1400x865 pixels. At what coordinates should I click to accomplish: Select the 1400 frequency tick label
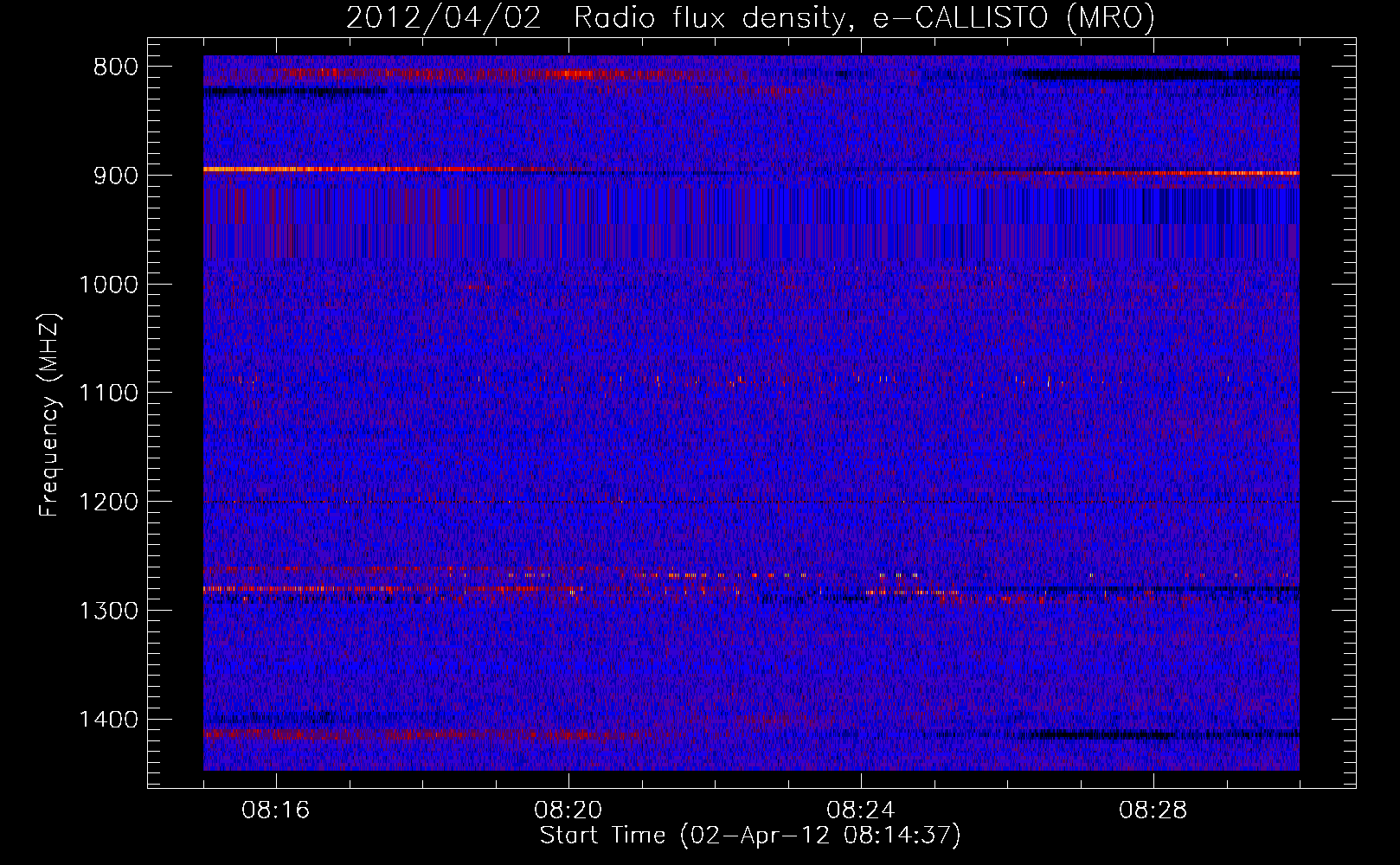coord(108,720)
